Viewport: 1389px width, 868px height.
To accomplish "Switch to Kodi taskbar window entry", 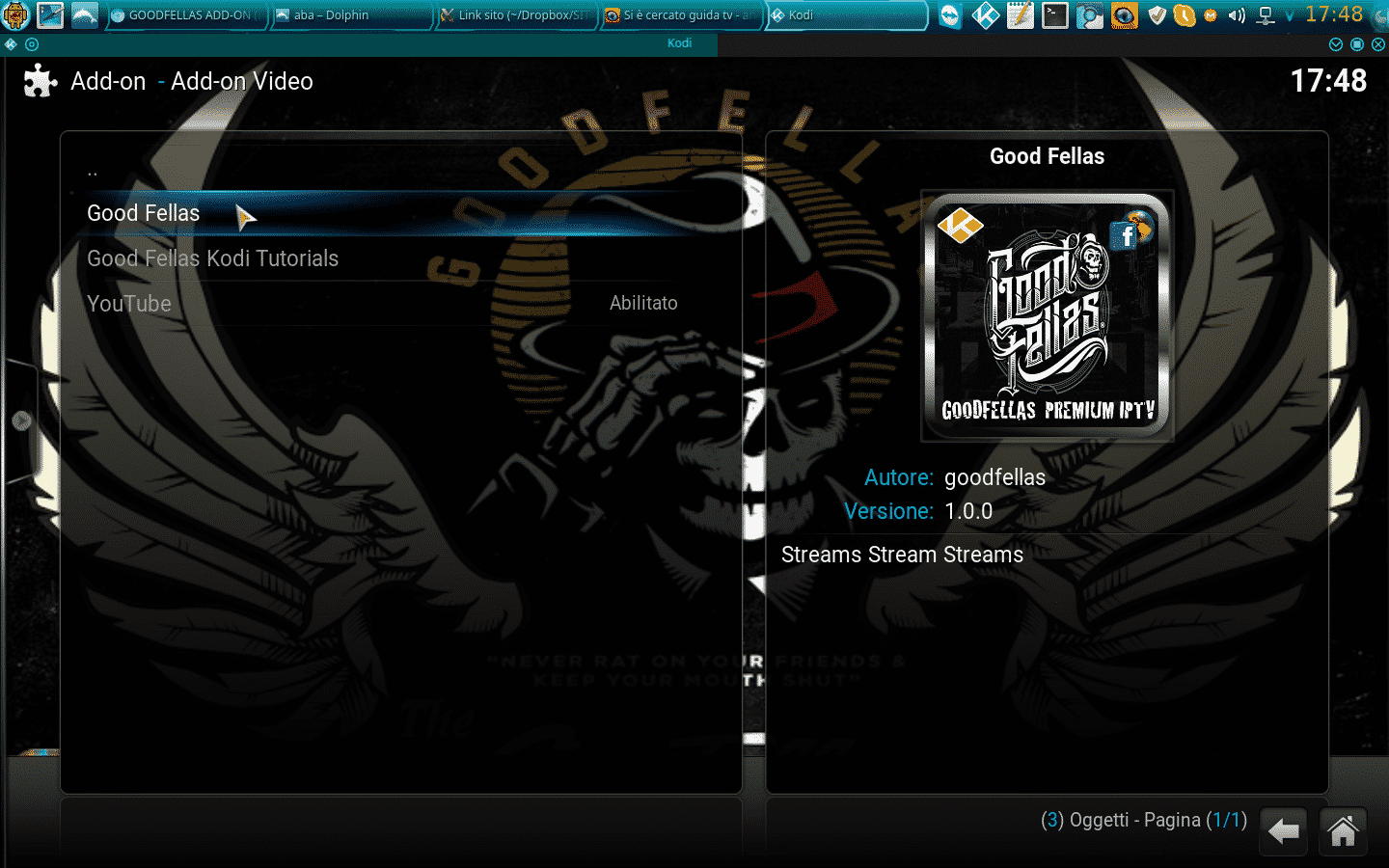I will pos(846,15).
